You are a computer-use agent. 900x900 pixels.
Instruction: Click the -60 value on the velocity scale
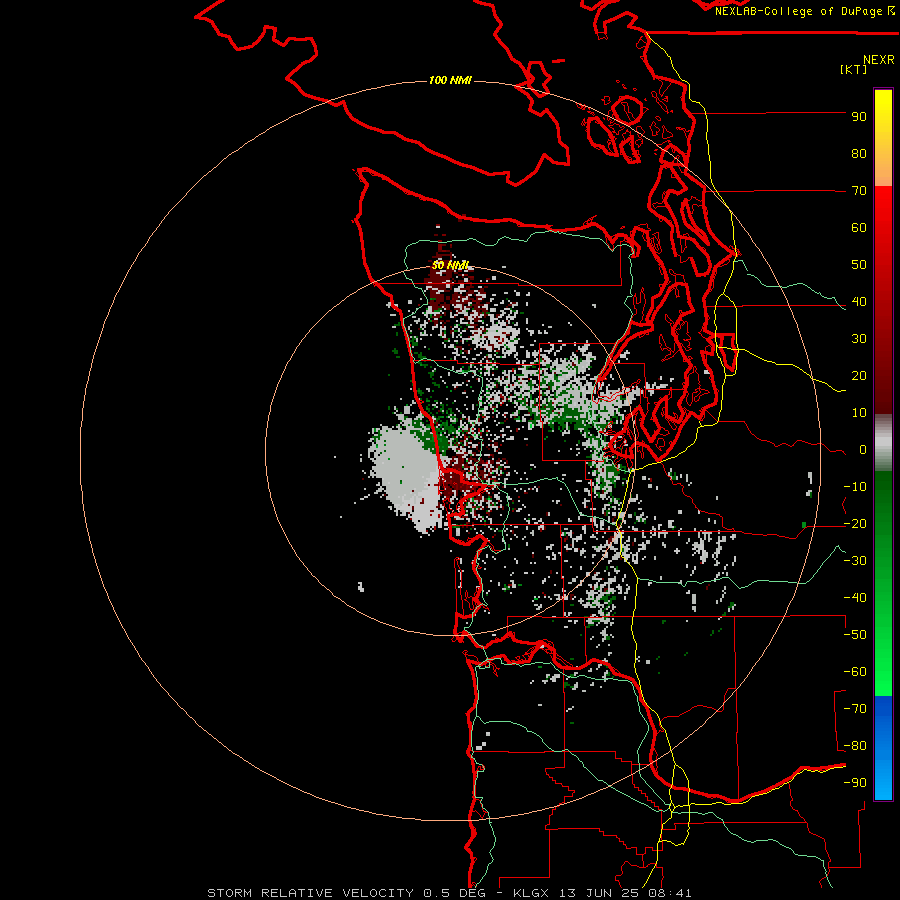(855, 672)
